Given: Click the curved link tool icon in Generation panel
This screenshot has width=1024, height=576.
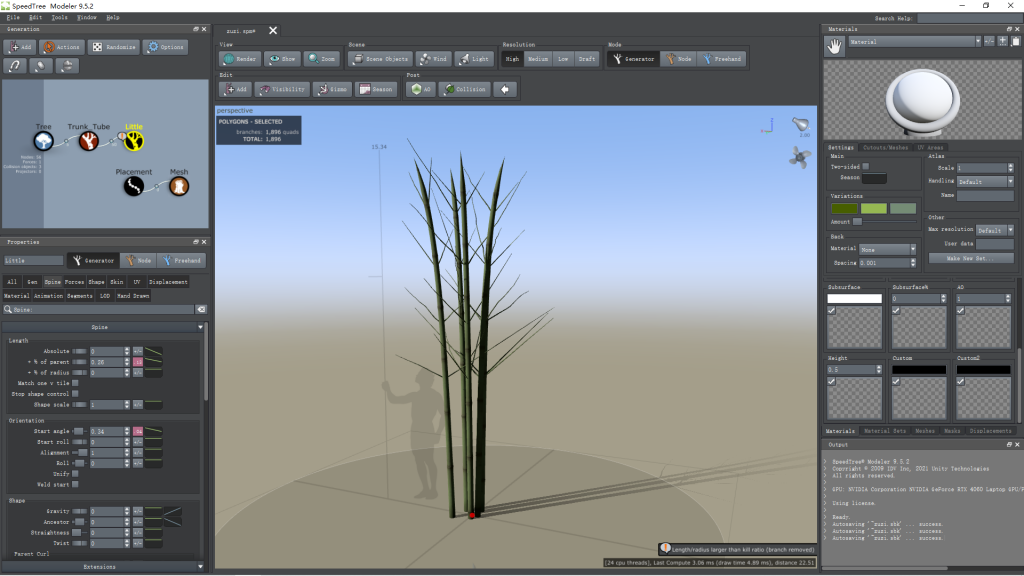Looking at the screenshot, I should [x=14, y=66].
